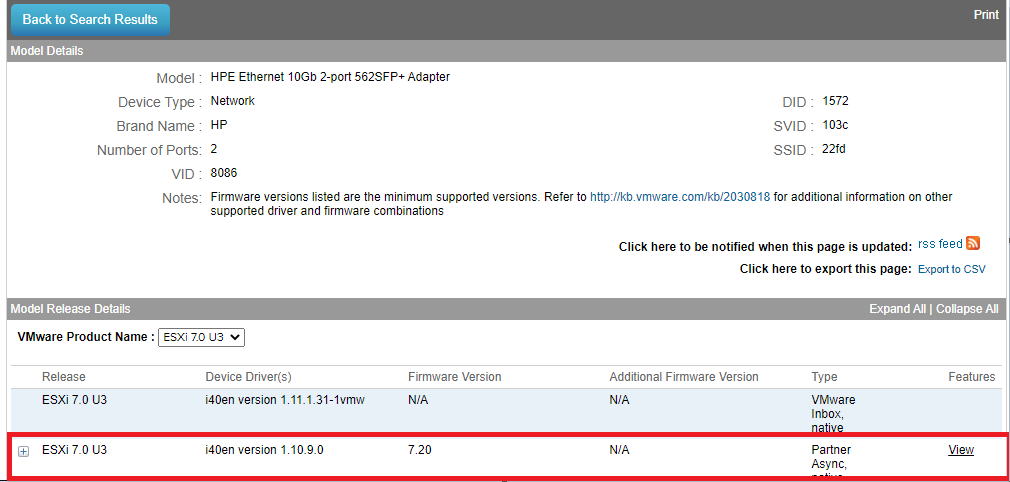Click the Features column header
1010x482 pixels.
971,376
